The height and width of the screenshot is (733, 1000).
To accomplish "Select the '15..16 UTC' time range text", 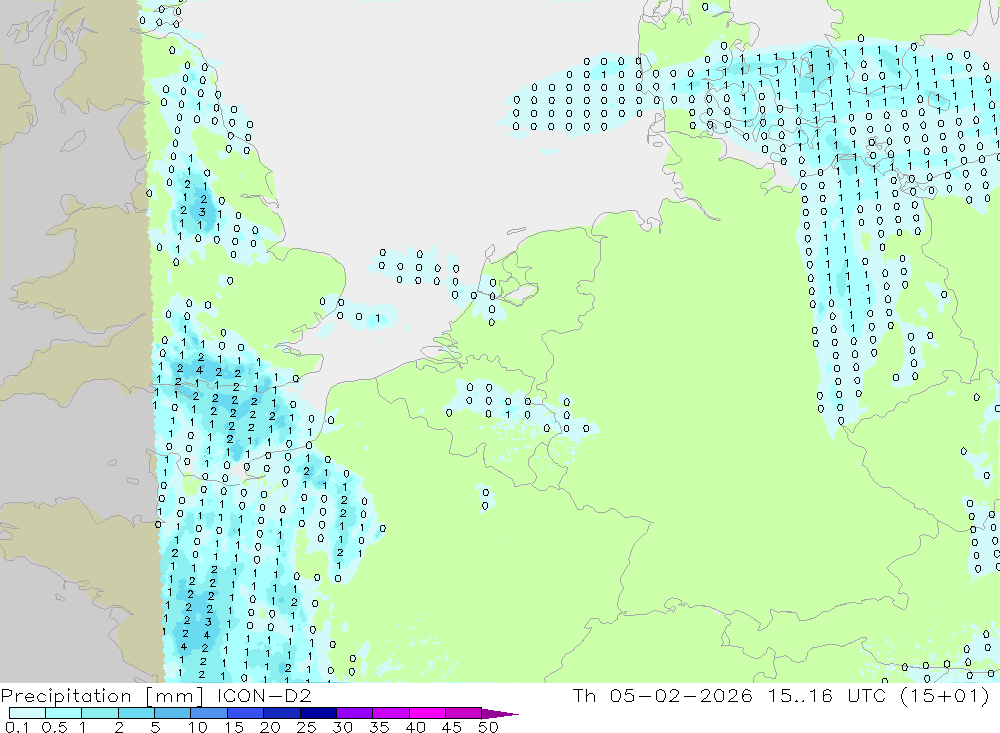I will 828,695.
